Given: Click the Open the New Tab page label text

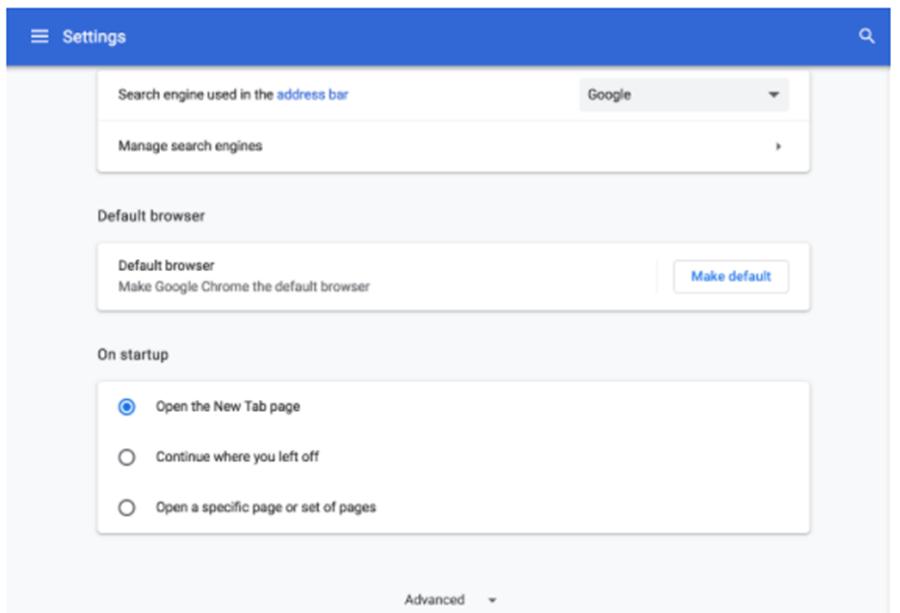Looking at the screenshot, I should click(227, 407).
